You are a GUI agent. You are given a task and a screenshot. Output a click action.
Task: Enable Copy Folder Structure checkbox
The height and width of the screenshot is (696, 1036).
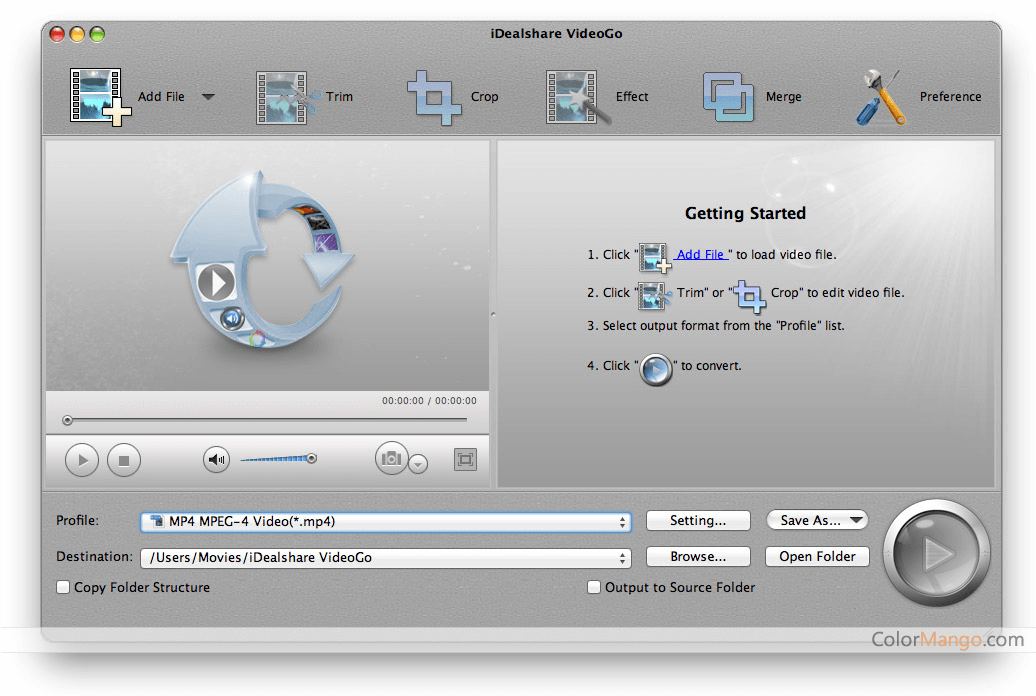tap(64, 588)
